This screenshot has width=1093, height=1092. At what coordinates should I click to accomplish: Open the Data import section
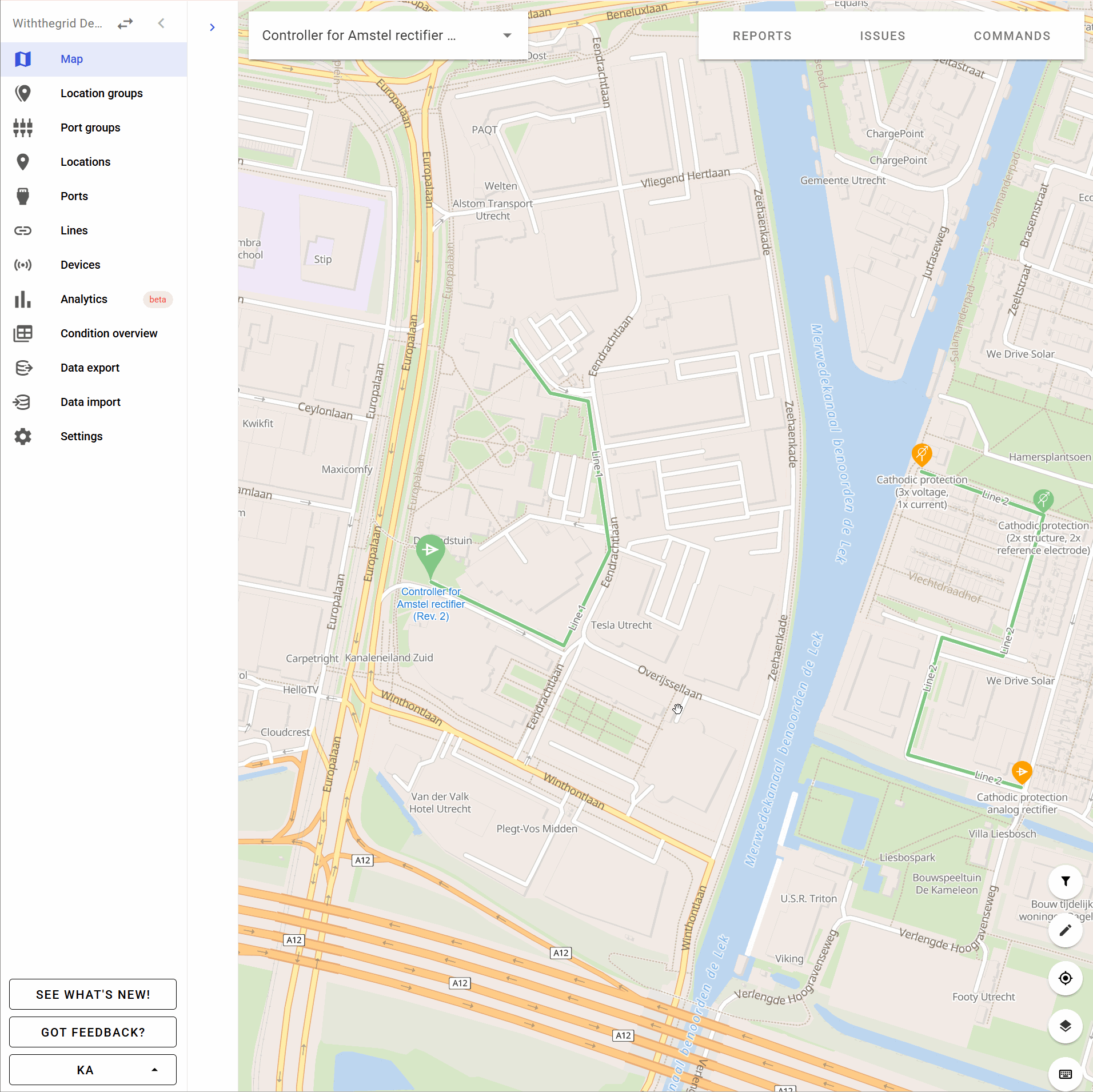[90, 402]
